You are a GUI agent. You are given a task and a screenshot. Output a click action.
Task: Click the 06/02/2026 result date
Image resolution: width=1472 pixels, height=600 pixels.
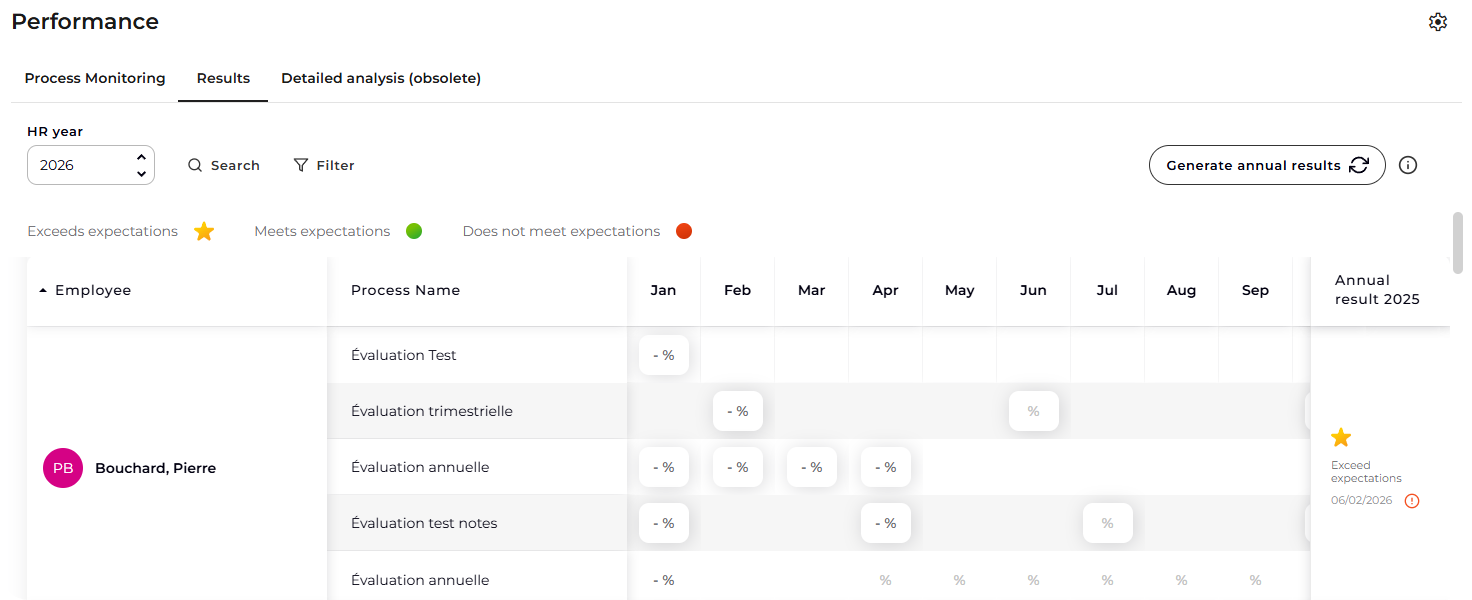click(1361, 500)
